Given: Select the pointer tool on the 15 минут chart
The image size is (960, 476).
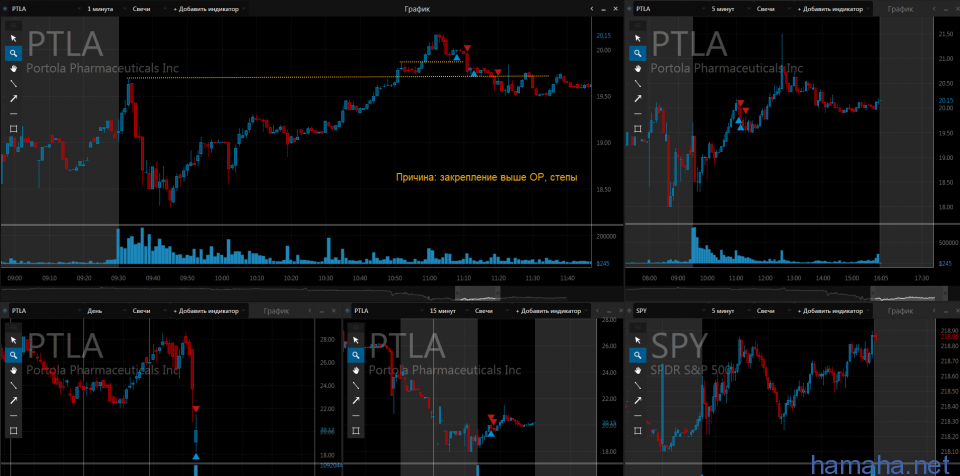Looking at the screenshot, I should click(x=356, y=340).
